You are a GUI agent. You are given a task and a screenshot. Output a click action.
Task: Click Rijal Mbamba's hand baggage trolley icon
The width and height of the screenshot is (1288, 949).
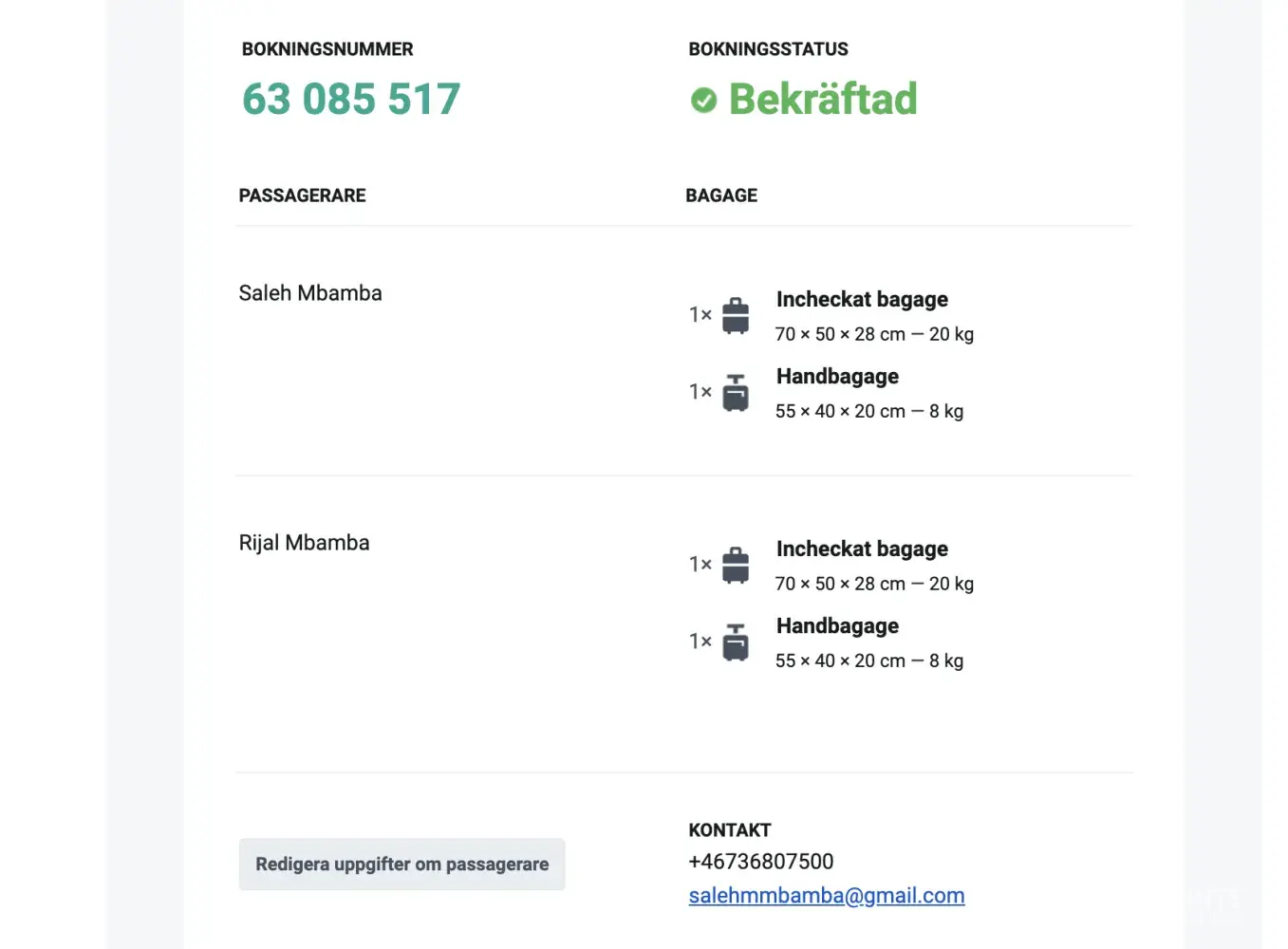[x=736, y=642]
